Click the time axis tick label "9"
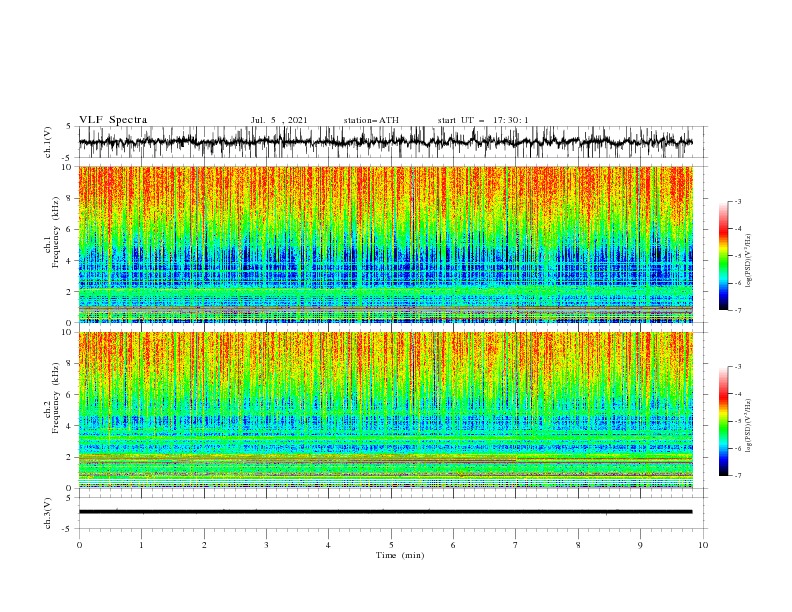 (x=640, y=545)
